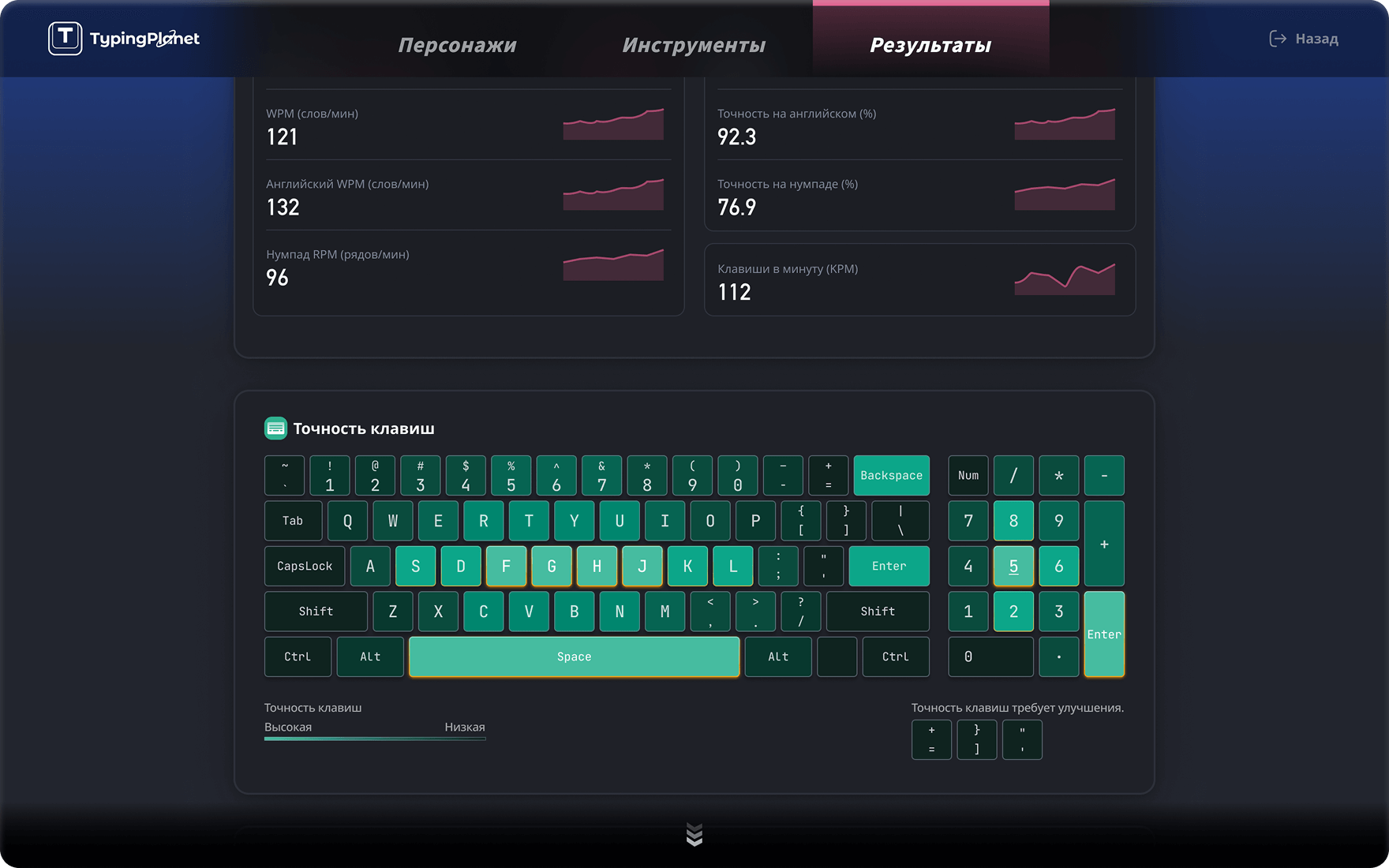Click the numpad Enter key

[x=1104, y=634]
